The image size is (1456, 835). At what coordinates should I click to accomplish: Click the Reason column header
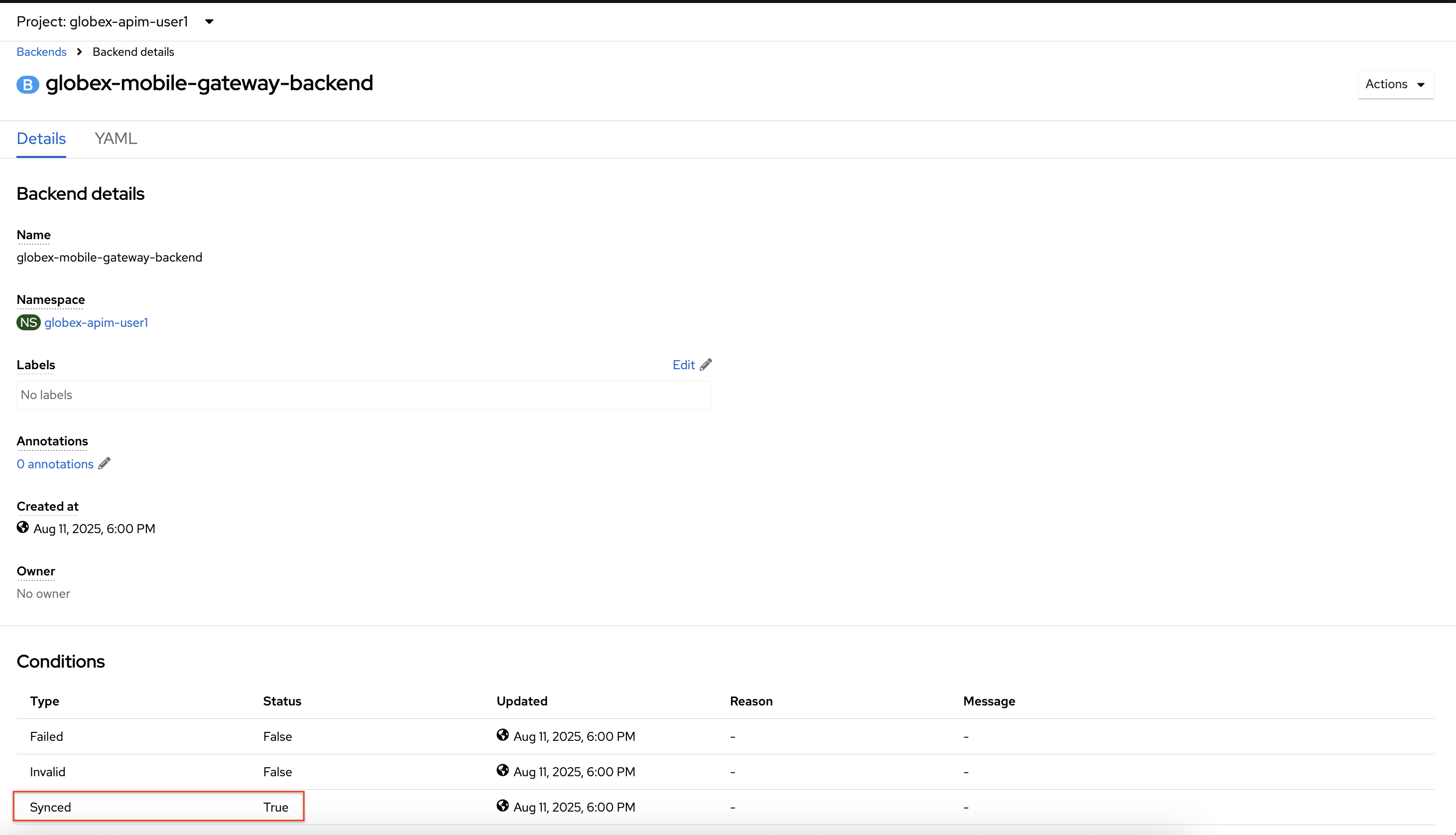coord(751,701)
